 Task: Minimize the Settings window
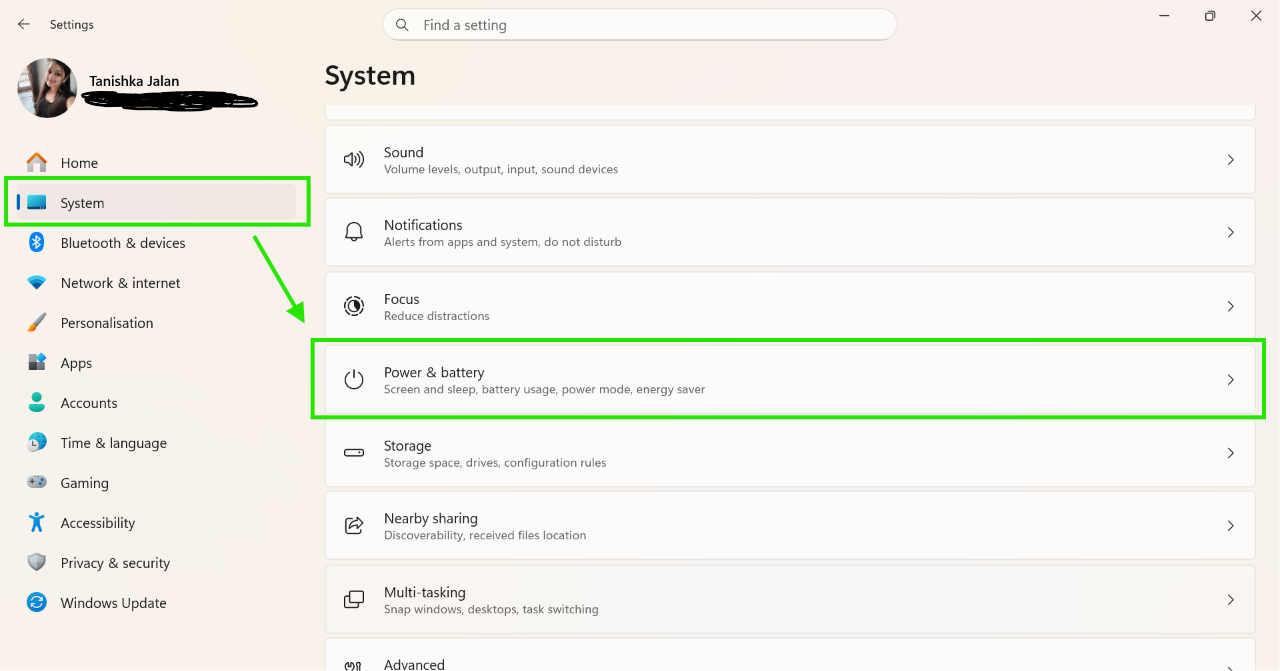[x=1164, y=16]
